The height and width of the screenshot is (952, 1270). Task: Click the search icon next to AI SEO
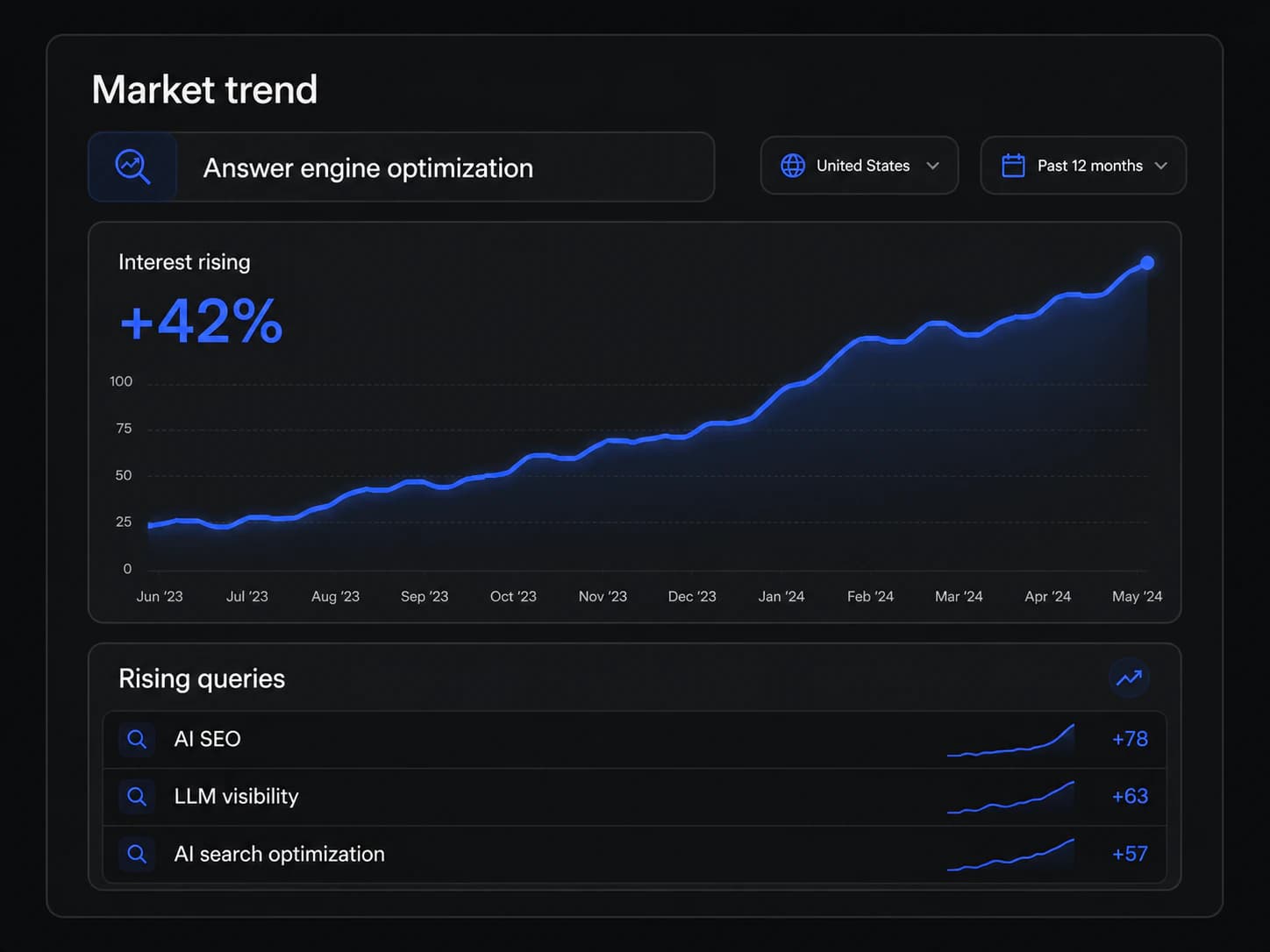(x=137, y=739)
